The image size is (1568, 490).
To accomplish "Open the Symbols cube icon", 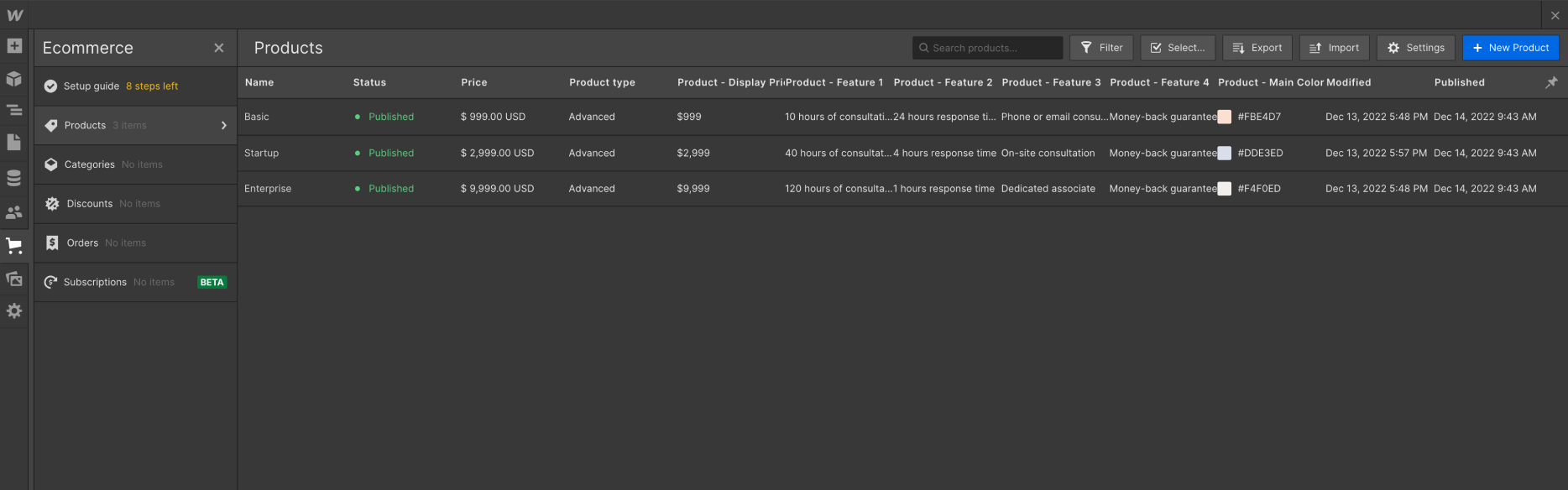I will click(x=14, y=79).
